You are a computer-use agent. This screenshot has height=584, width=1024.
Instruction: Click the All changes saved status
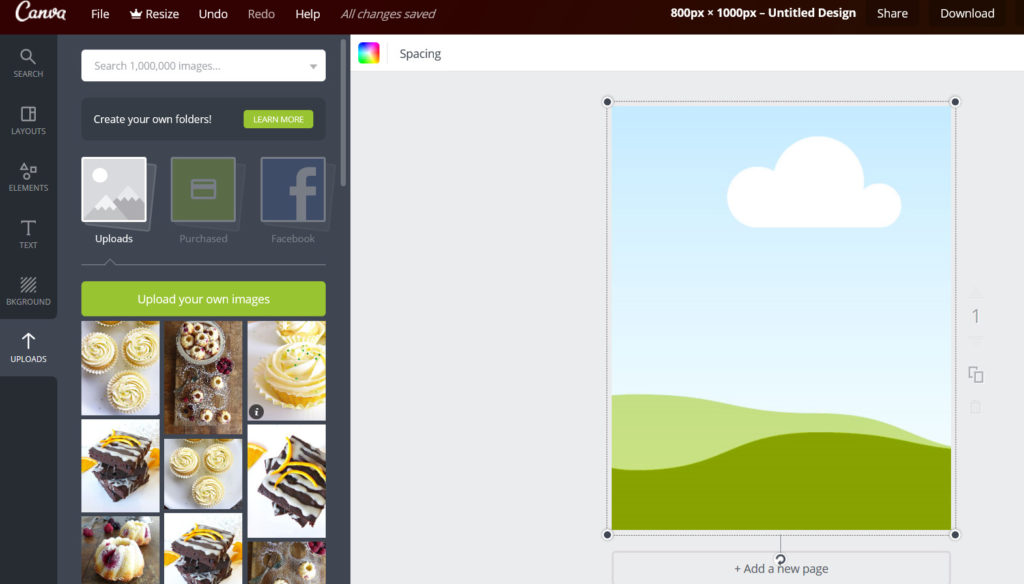click(388, 14)
